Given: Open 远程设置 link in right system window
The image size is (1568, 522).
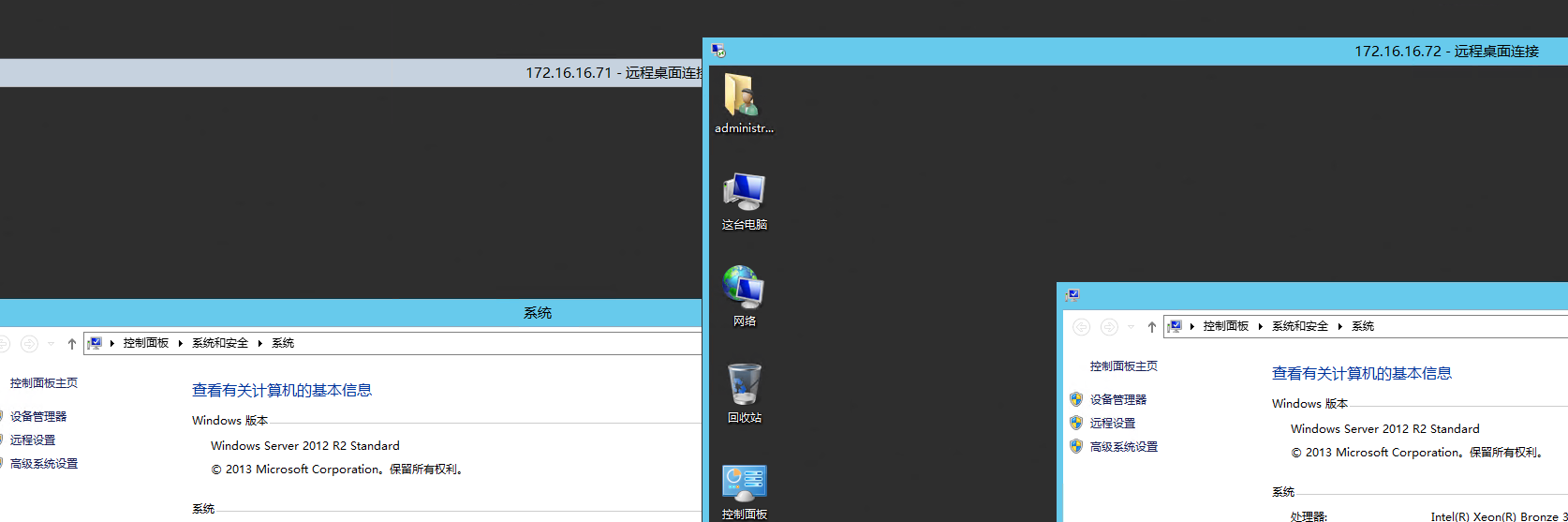Looking at the screenshot, I should (x=1113, y=423).
